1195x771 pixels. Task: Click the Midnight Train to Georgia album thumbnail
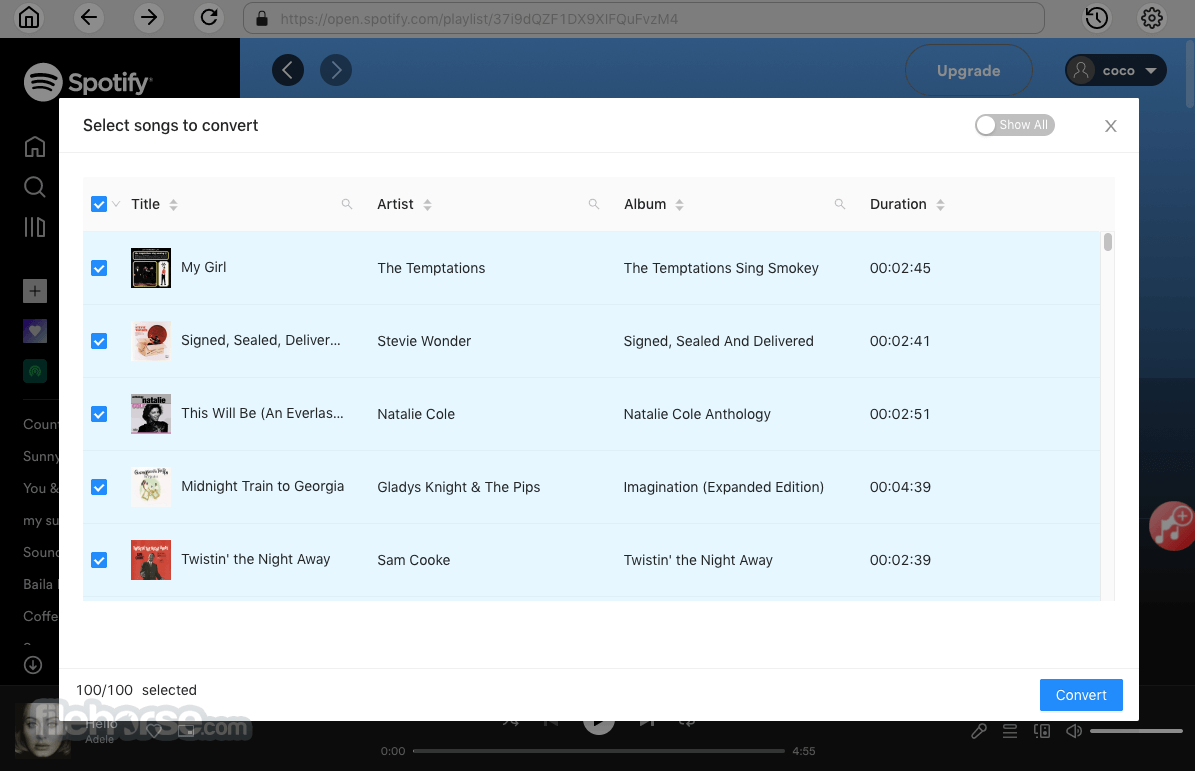pyautogui.click(x=151, y=488)
